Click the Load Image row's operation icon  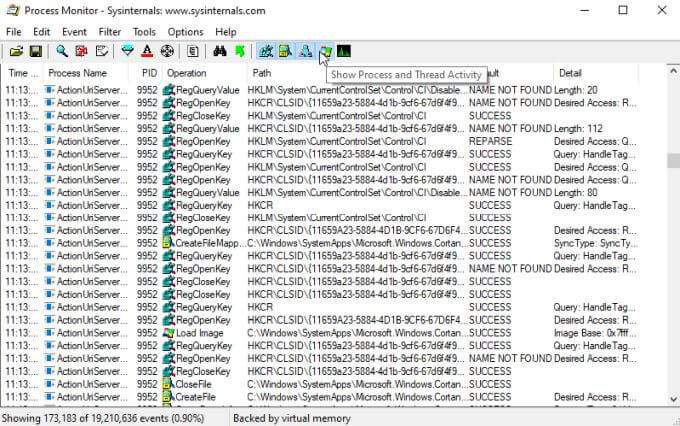(168, 333)
